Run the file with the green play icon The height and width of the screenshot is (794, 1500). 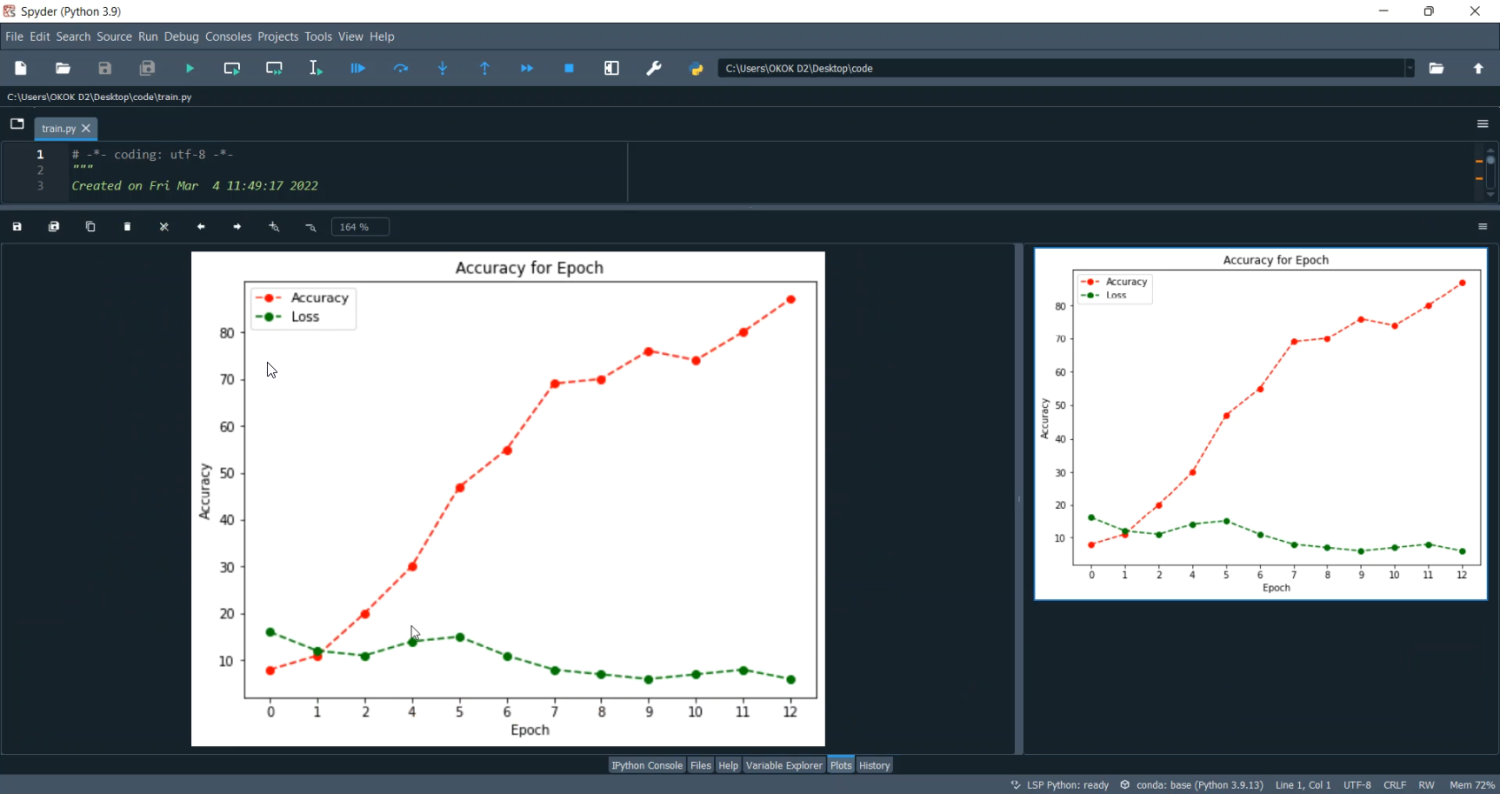tap(190, 68)
